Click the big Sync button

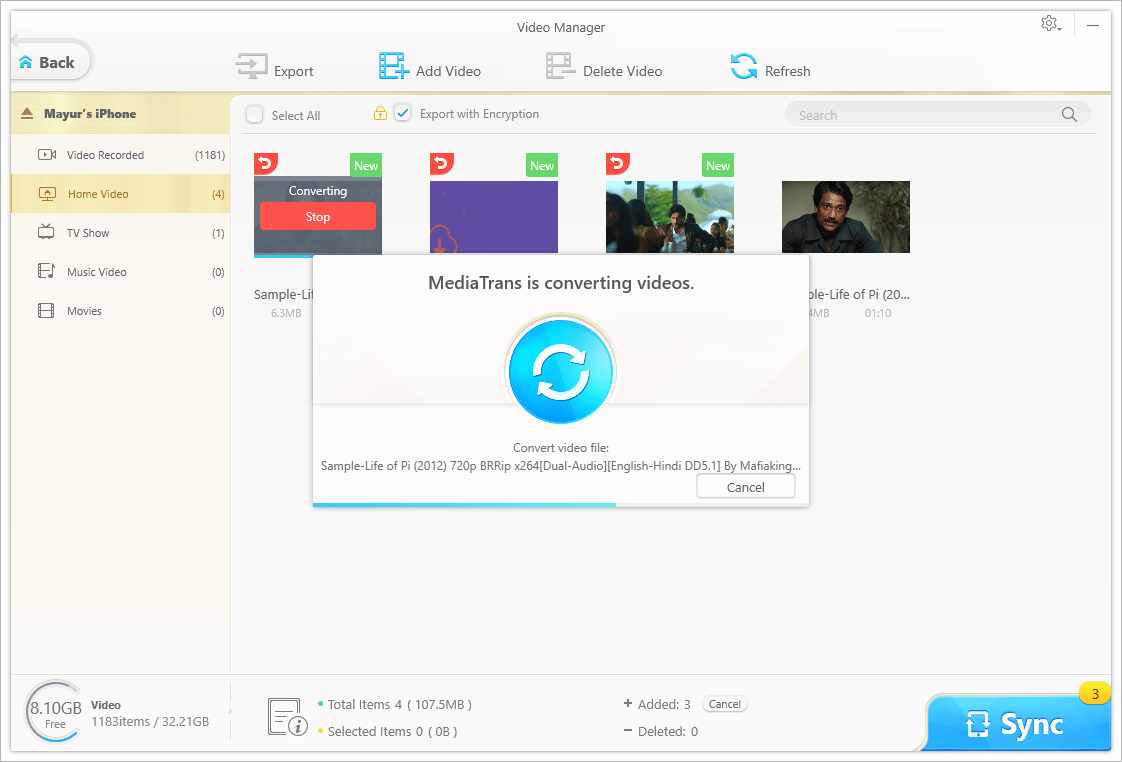[x=1017, y=723]
